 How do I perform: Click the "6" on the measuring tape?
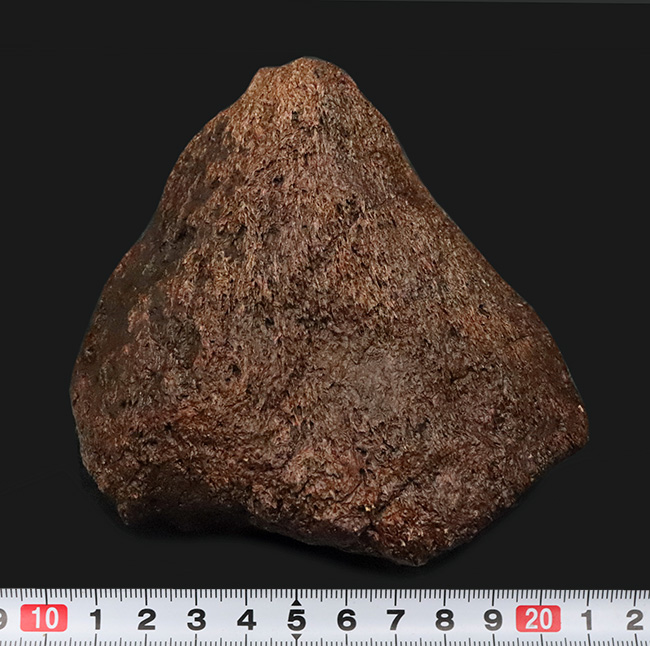pyautogui.click(x=347, y=619)
